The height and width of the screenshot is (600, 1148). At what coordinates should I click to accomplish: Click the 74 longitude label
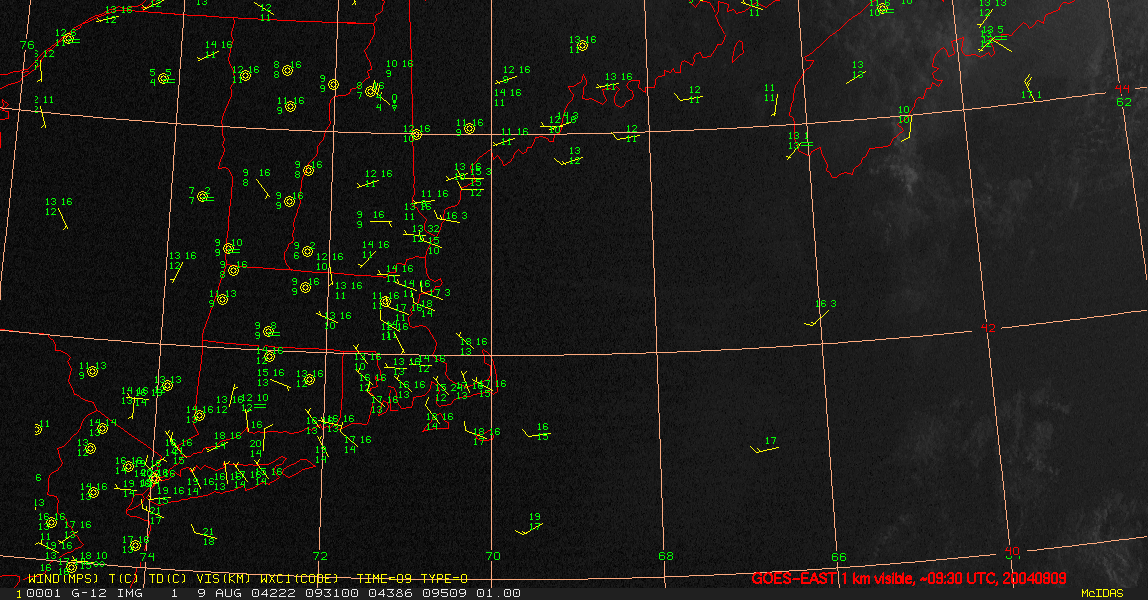pyautogui.click(x=147, y=556)
